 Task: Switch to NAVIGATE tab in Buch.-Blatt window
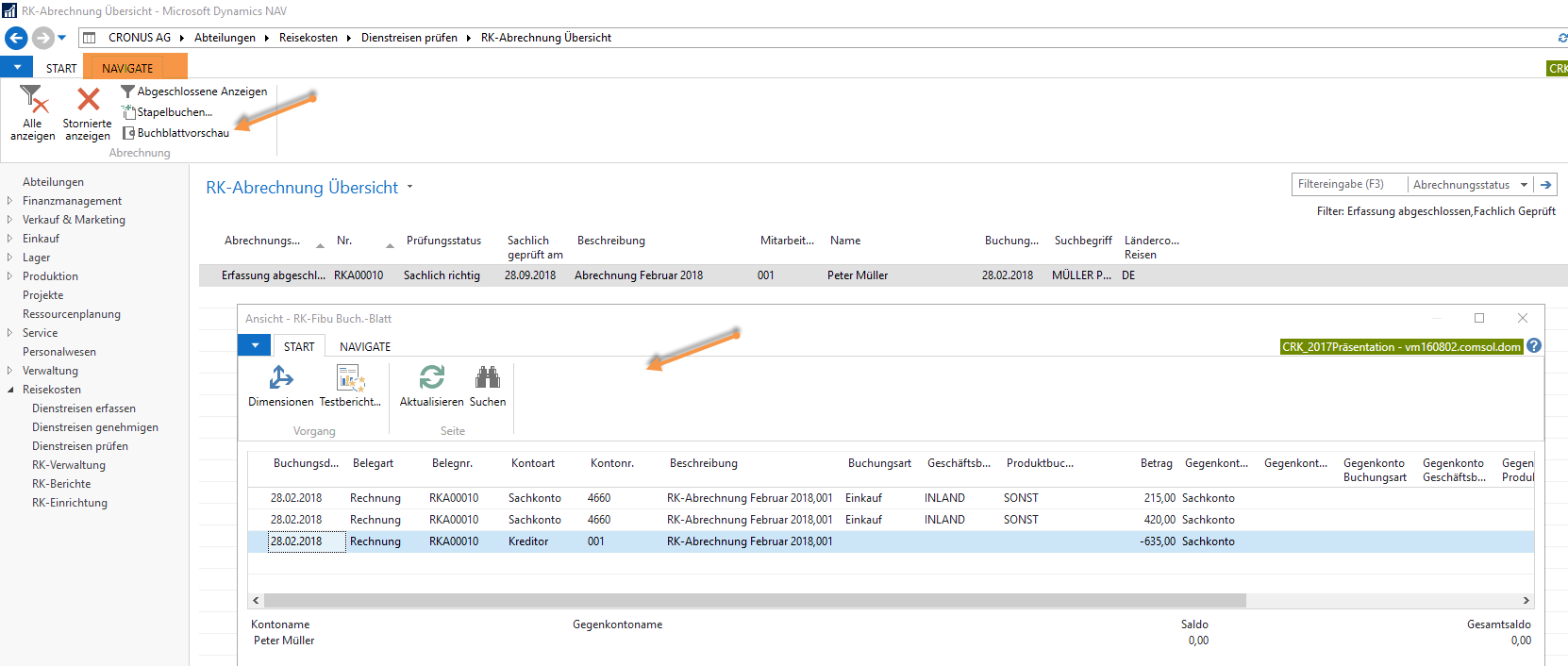365,346
